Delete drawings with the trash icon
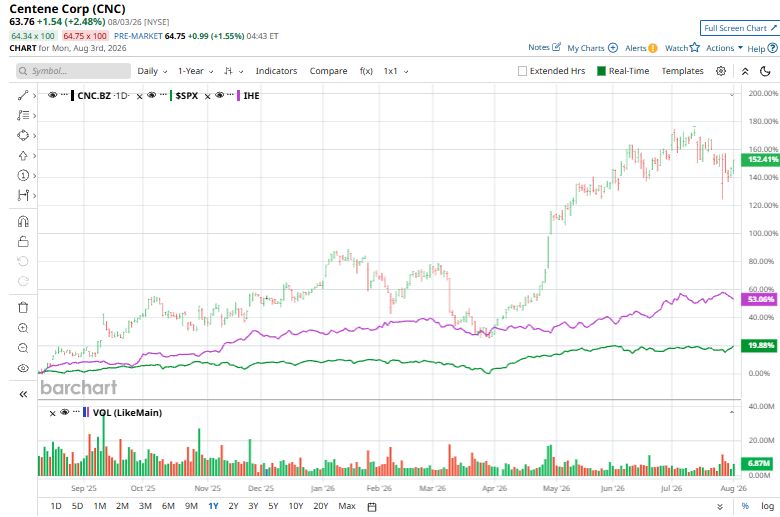The height and width of the screenshot is (517, 780). click(23, 308)
